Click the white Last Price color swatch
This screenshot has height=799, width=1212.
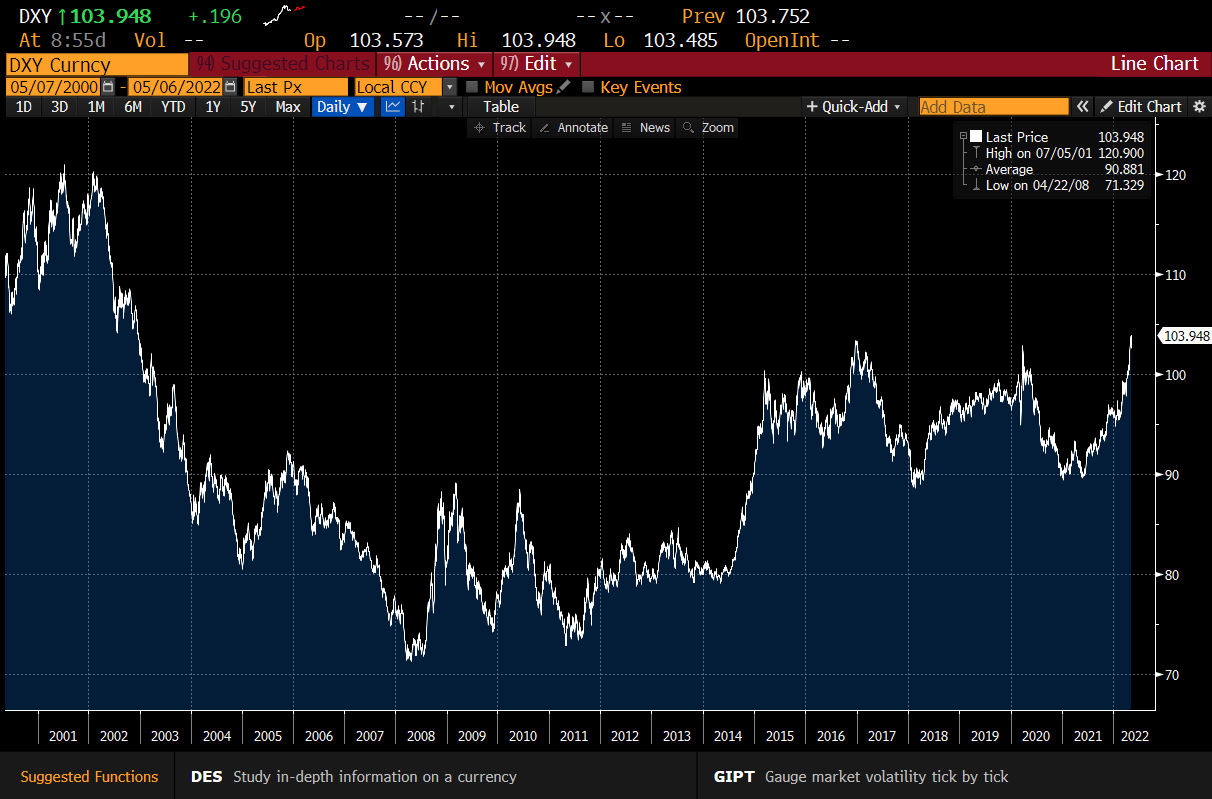[x=976, y=137]
